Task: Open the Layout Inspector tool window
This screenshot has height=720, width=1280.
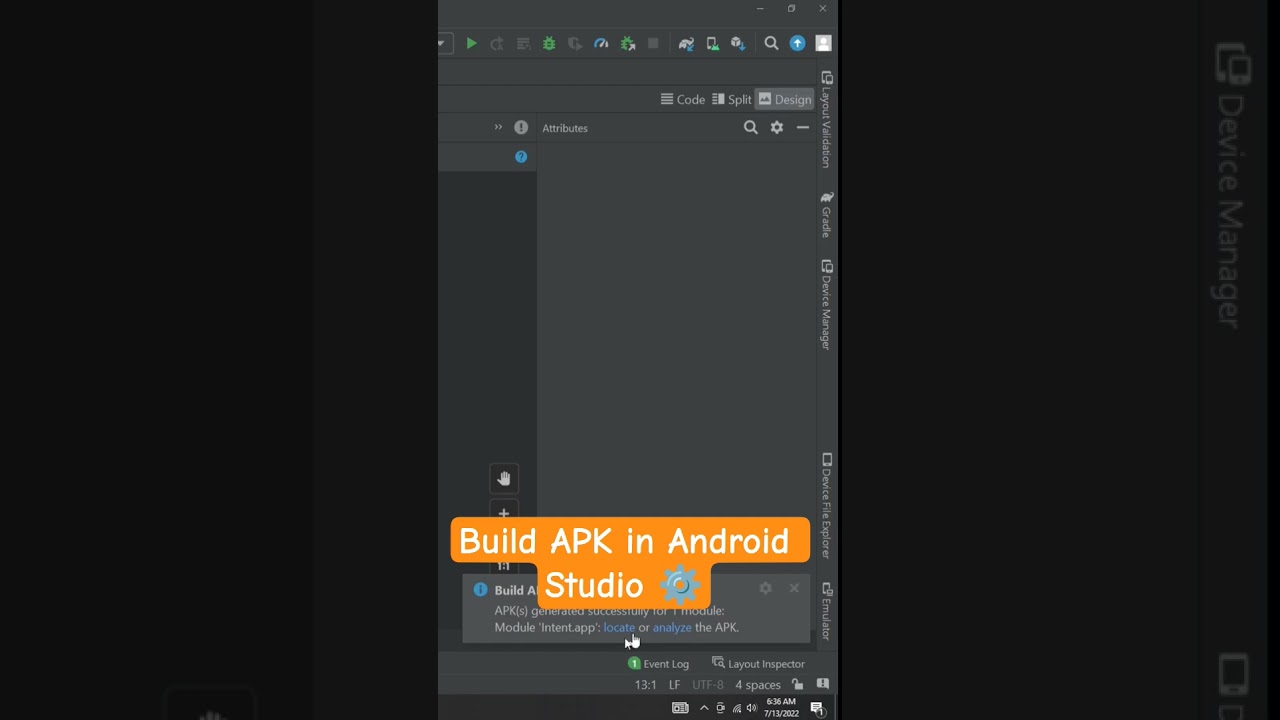Action: (x=758, y=664)
